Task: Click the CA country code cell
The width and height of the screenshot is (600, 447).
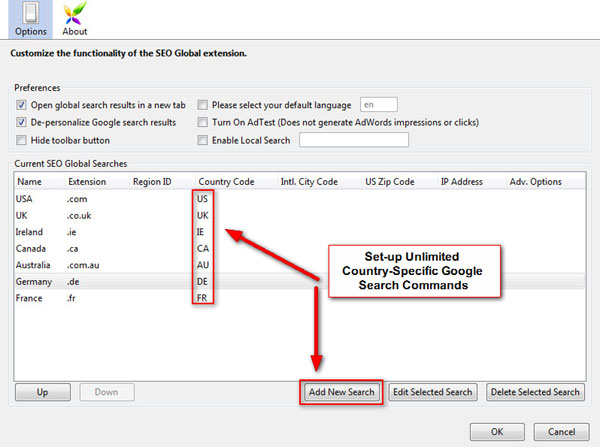Action: (203, 249)
